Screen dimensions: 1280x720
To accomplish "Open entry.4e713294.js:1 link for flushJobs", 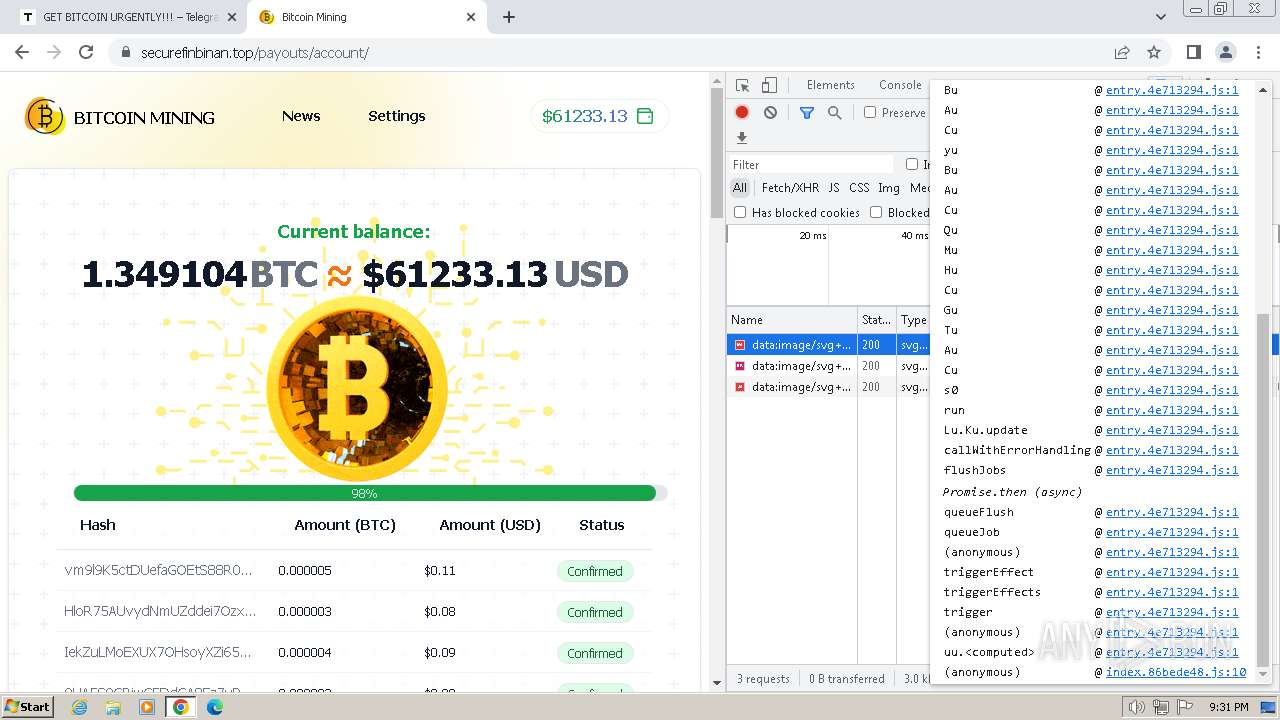I will click(1172, 470).
